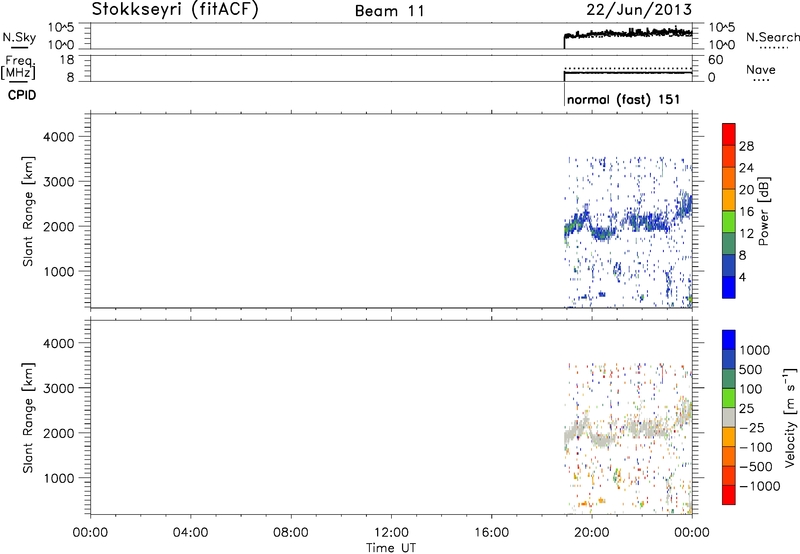Click the gray scatter band in velocity panel

pyautogui.click(x=628, y=427)
